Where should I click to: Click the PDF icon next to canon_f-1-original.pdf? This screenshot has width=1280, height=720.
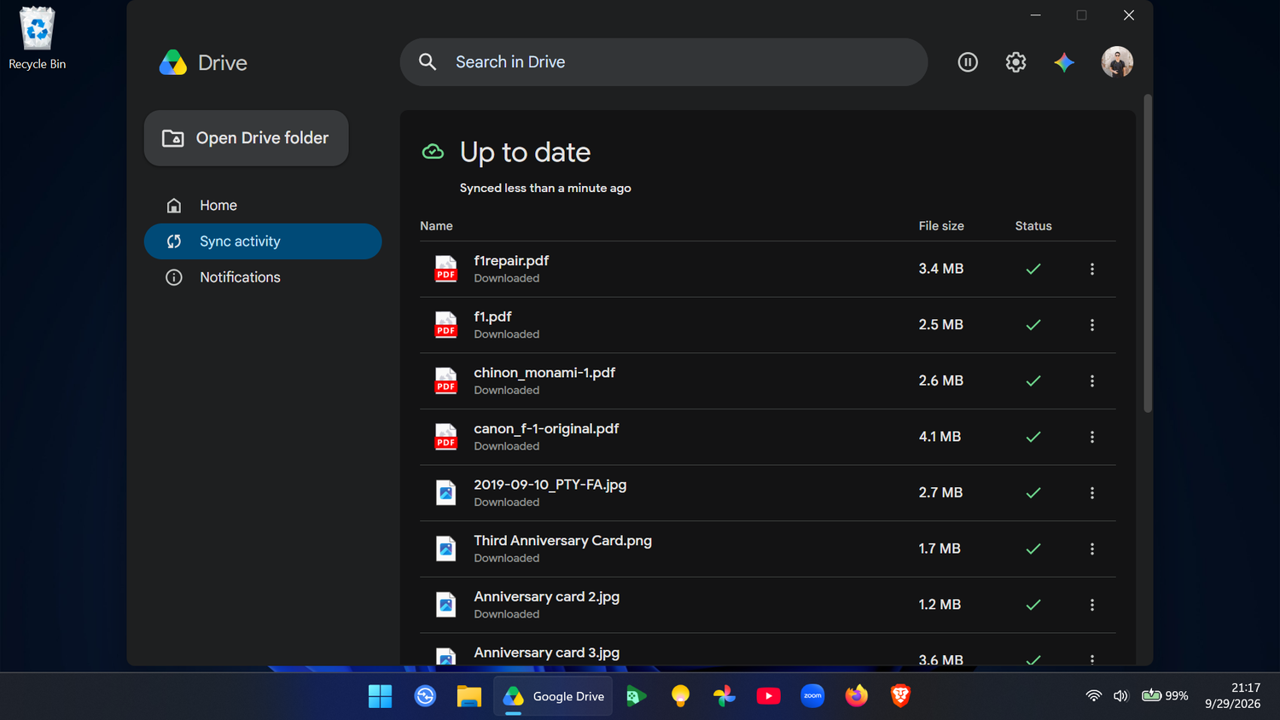[x=446, y=437]
